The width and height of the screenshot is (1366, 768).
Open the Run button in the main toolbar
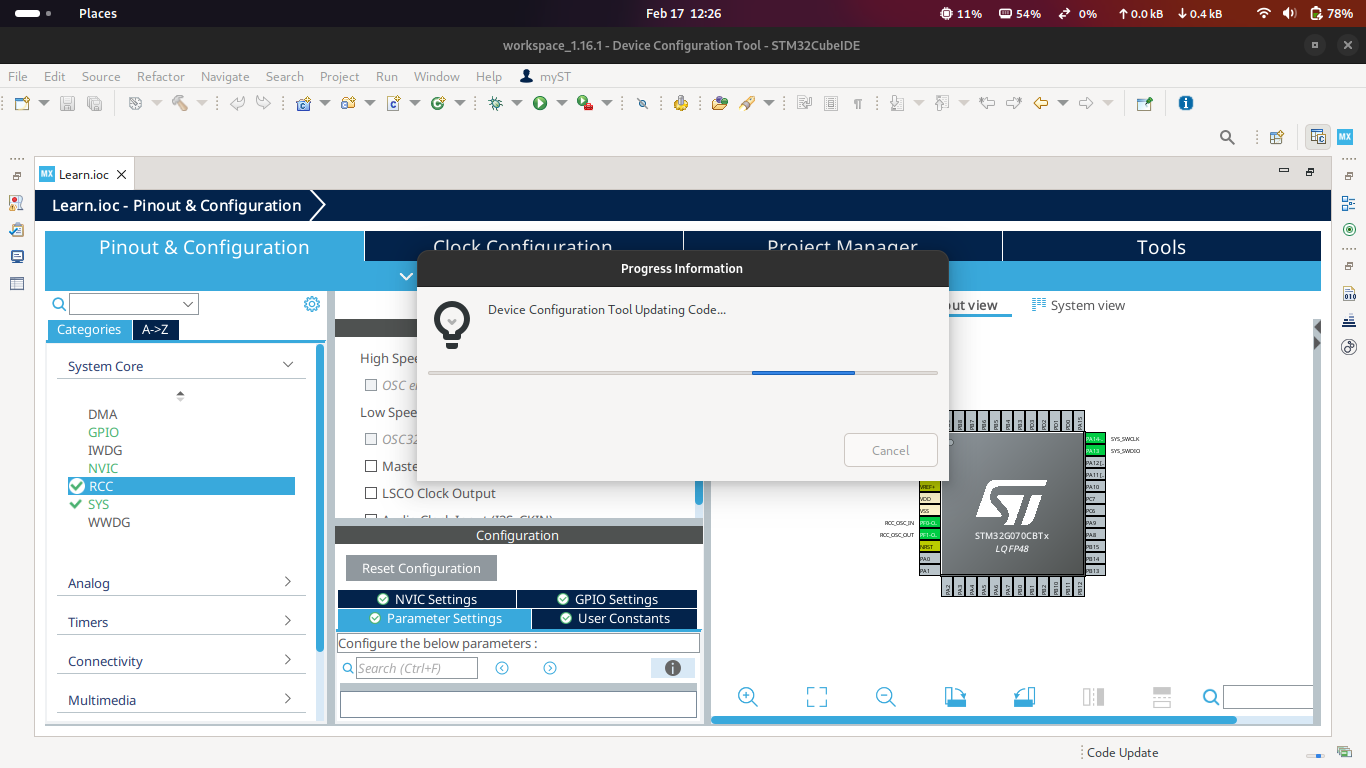(x=541, y=103)
